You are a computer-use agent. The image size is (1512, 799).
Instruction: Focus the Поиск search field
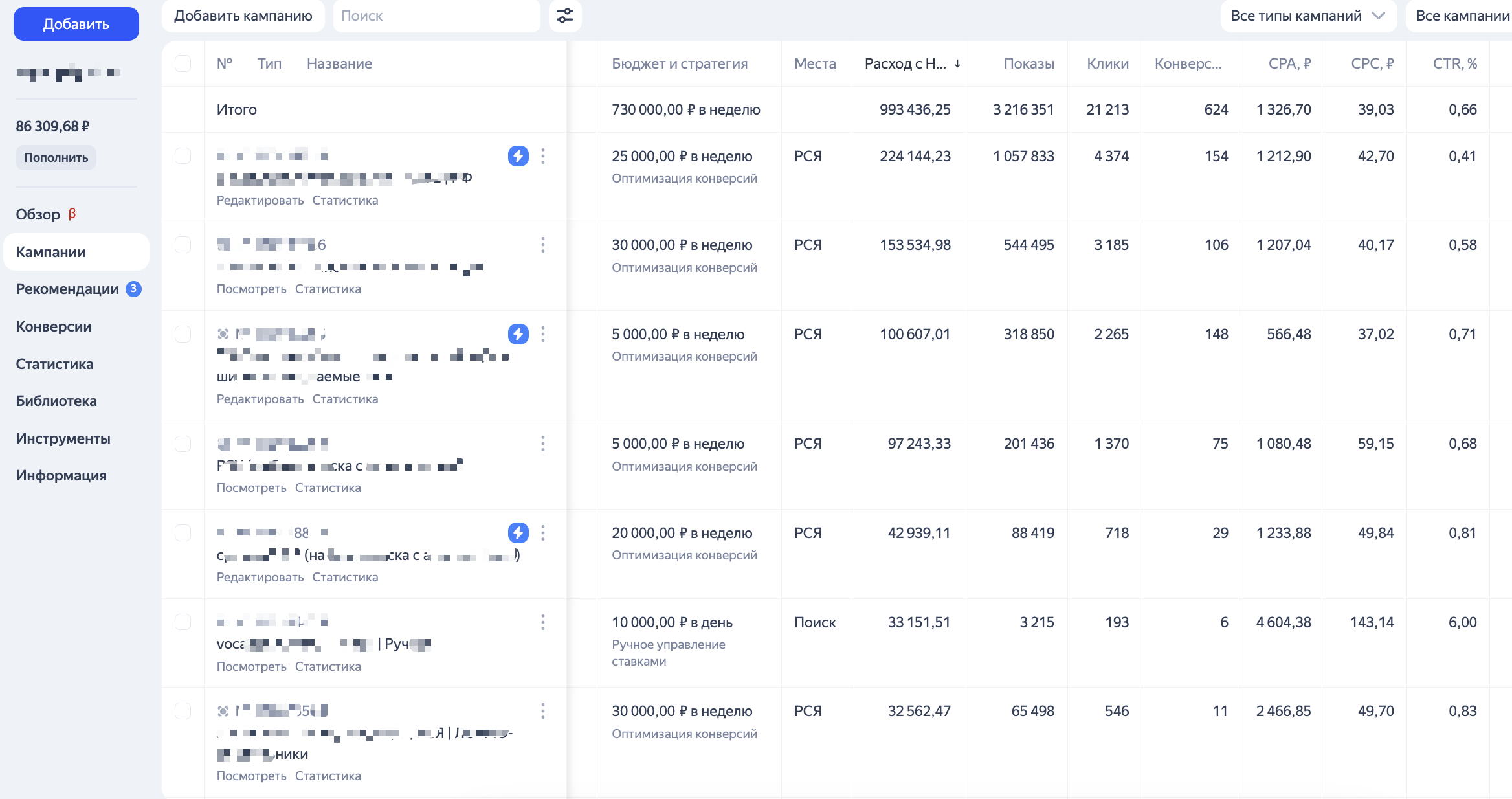pos(436,16)
